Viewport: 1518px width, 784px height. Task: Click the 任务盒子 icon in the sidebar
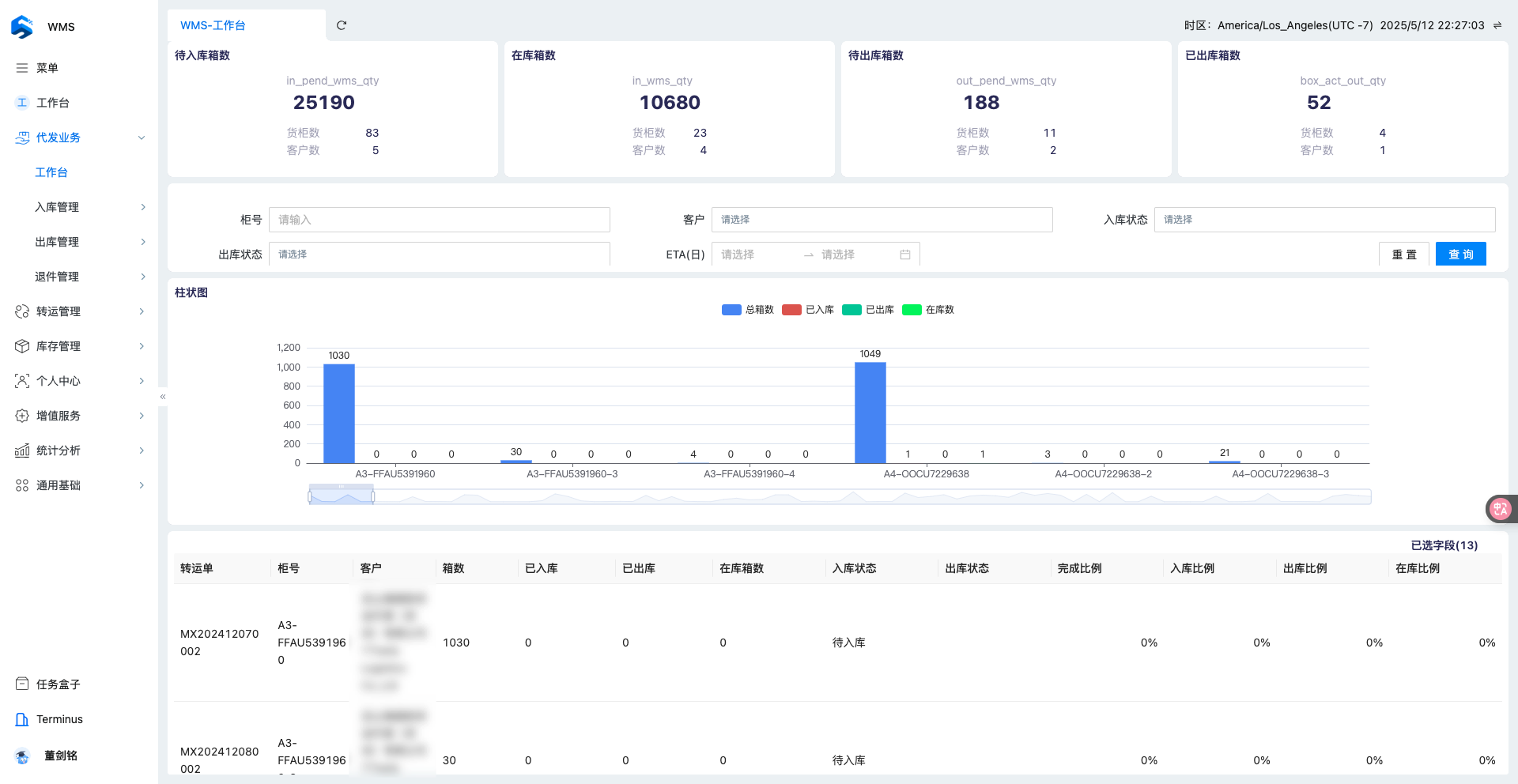[22, 684]
